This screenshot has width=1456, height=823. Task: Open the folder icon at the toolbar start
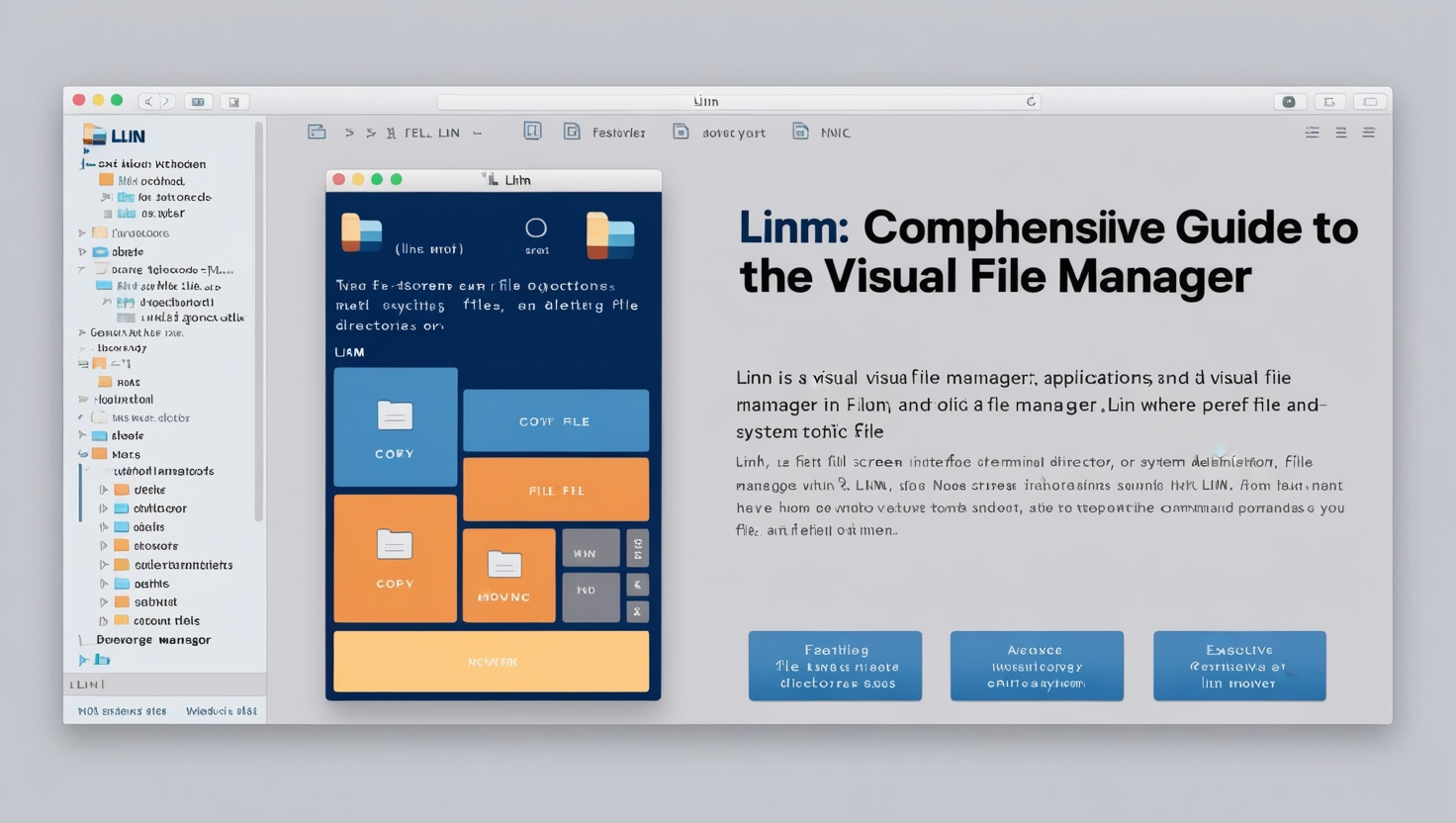[x=317, y=132]
